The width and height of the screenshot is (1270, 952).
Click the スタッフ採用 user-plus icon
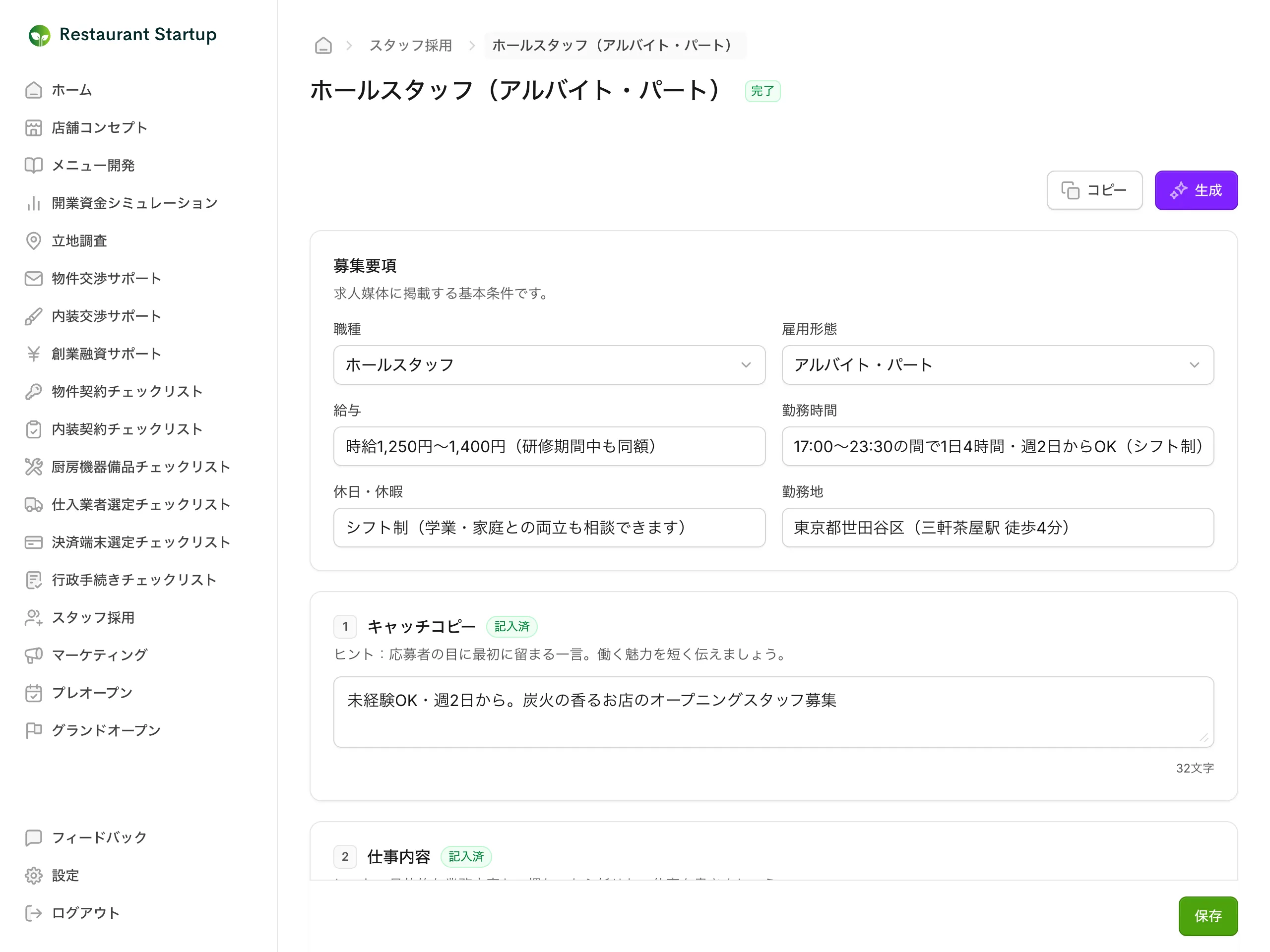click(x=33, y=617)
